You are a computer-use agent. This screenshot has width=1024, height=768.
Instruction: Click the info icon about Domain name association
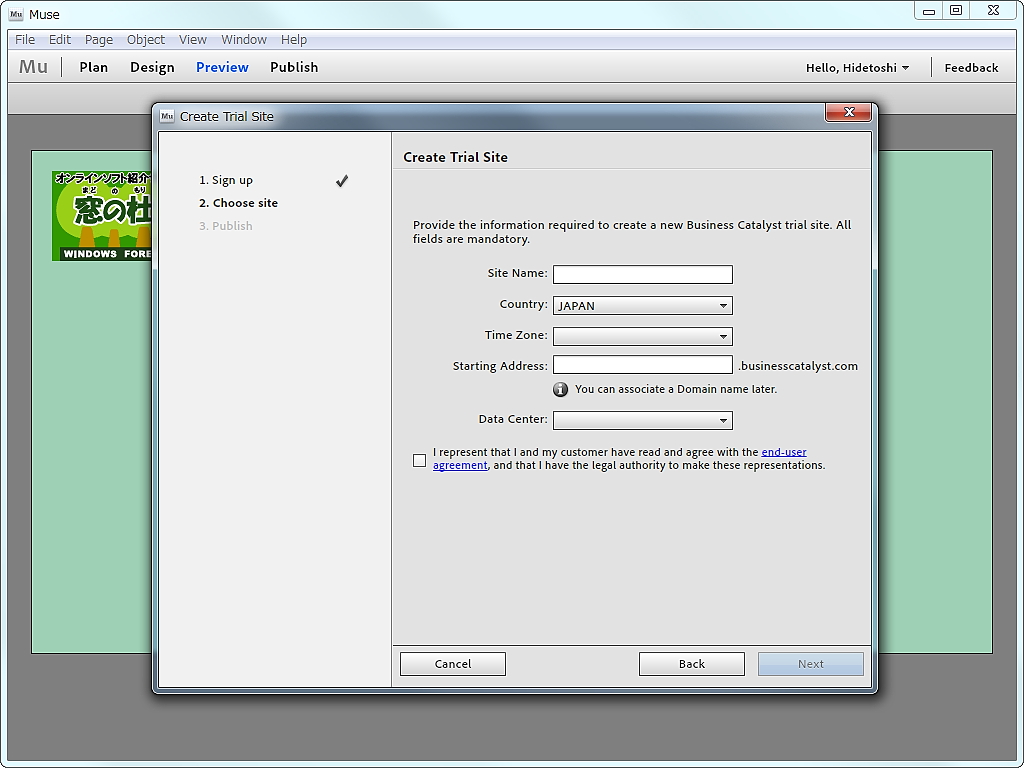pyautogui.click(x=560, y=389)
